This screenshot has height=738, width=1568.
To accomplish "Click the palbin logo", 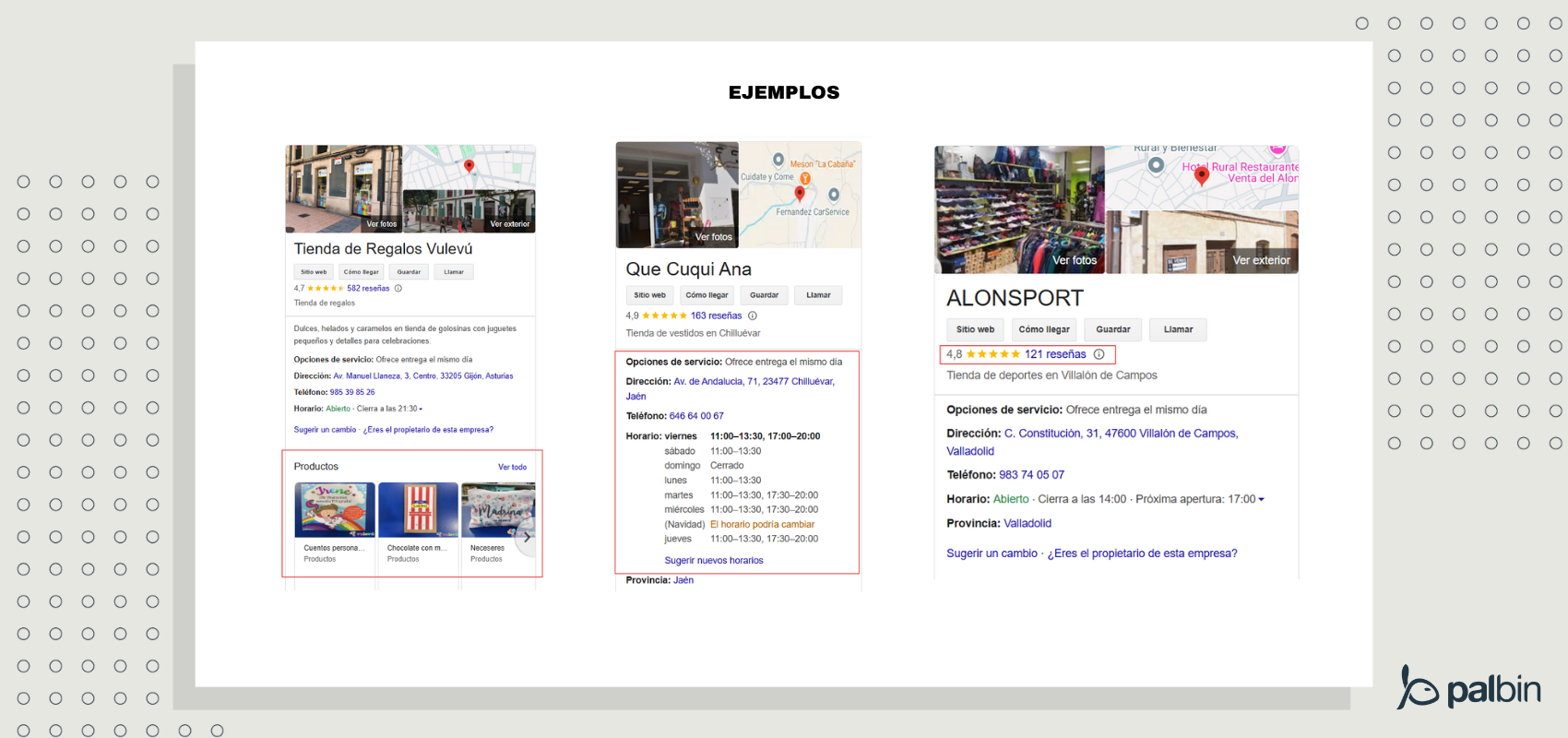I will click(x=1468, y=688).
